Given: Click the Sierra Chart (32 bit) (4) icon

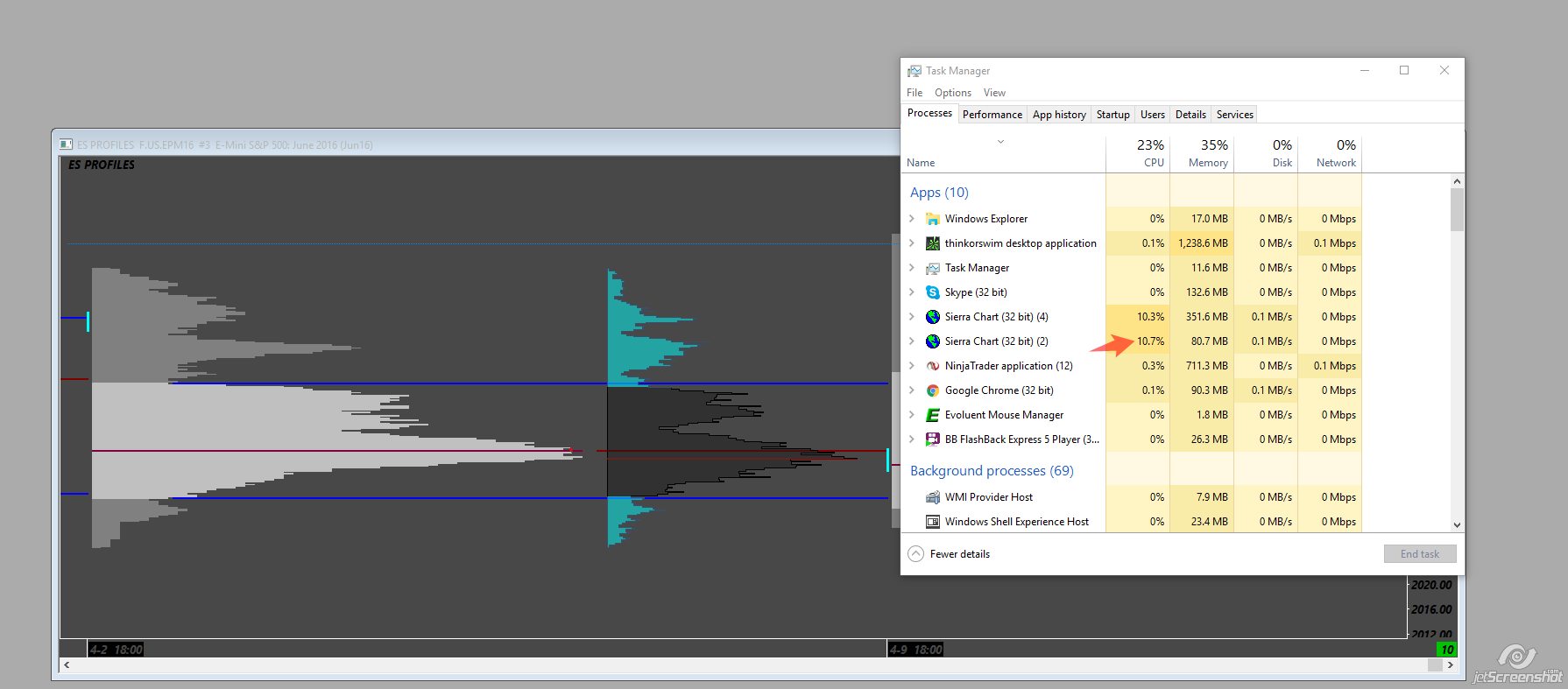Looking at the screenshot, I should pos(933,317).
